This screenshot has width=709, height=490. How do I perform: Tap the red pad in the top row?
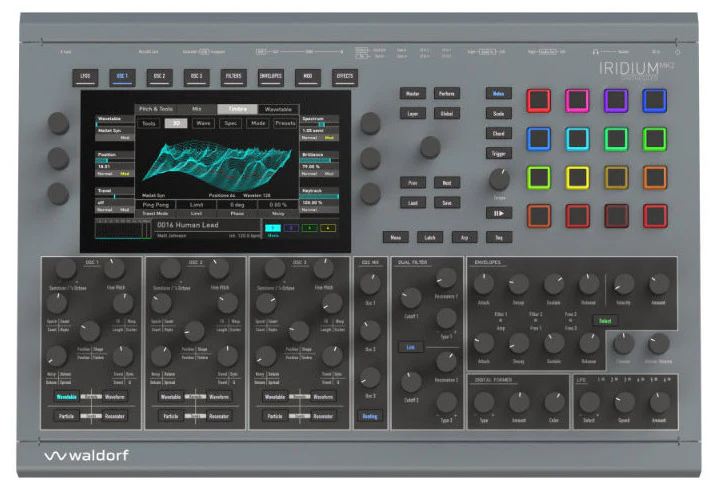click(539, 100)
